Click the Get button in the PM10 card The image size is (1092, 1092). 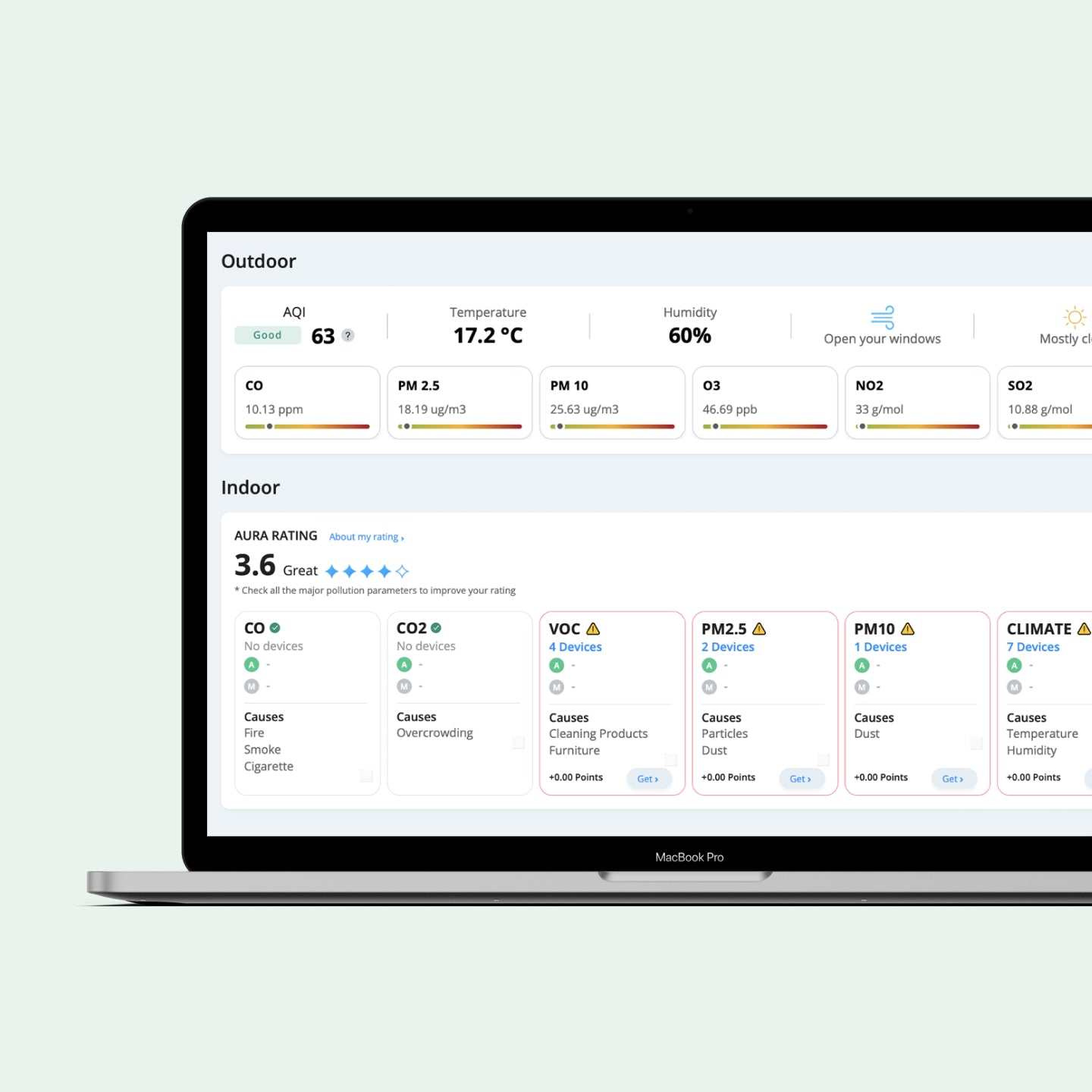953,779
